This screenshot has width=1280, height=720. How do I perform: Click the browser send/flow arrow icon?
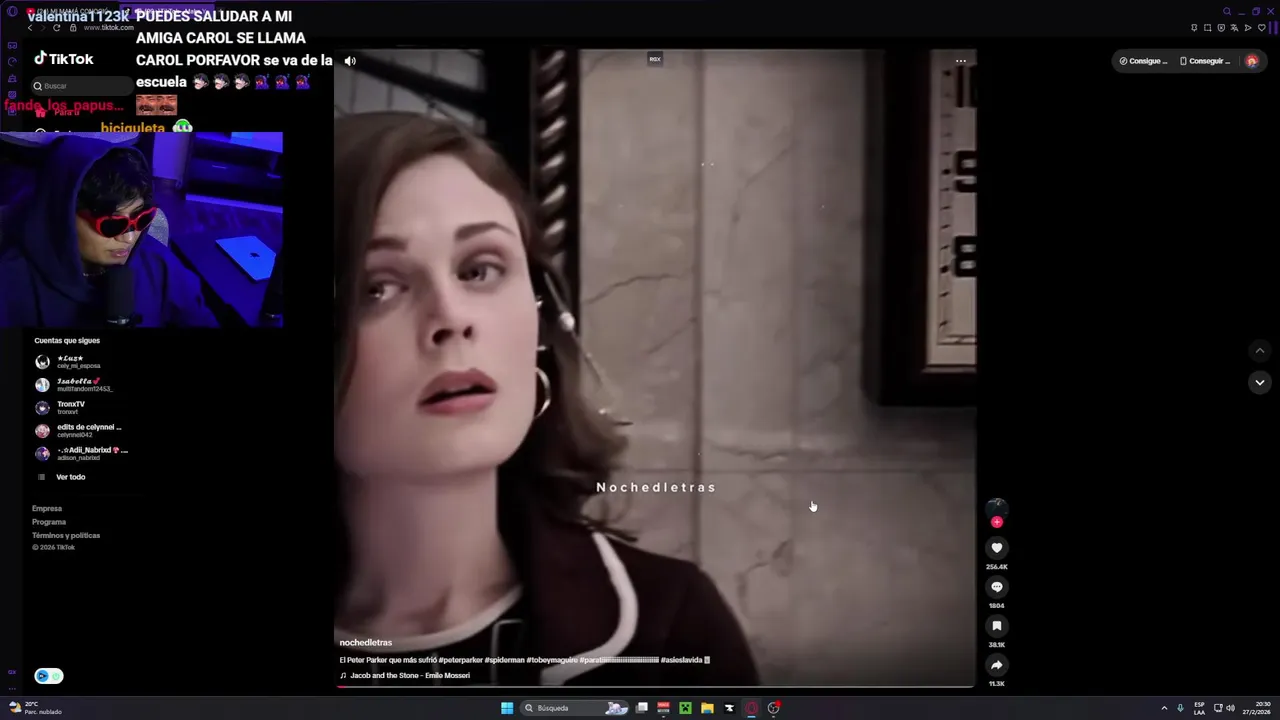(1248, 27)
